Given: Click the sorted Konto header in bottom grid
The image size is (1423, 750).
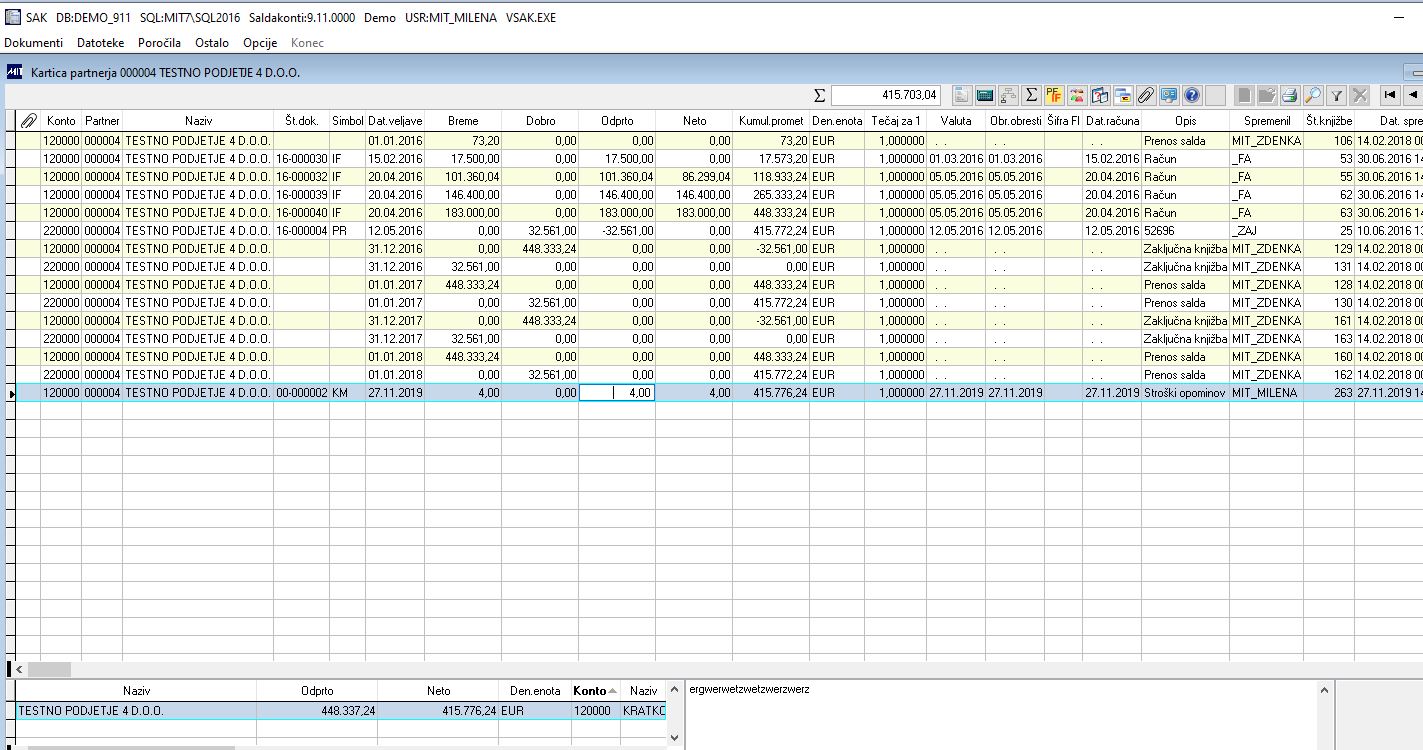Looking at the screenshot, I should click(595, 691).
